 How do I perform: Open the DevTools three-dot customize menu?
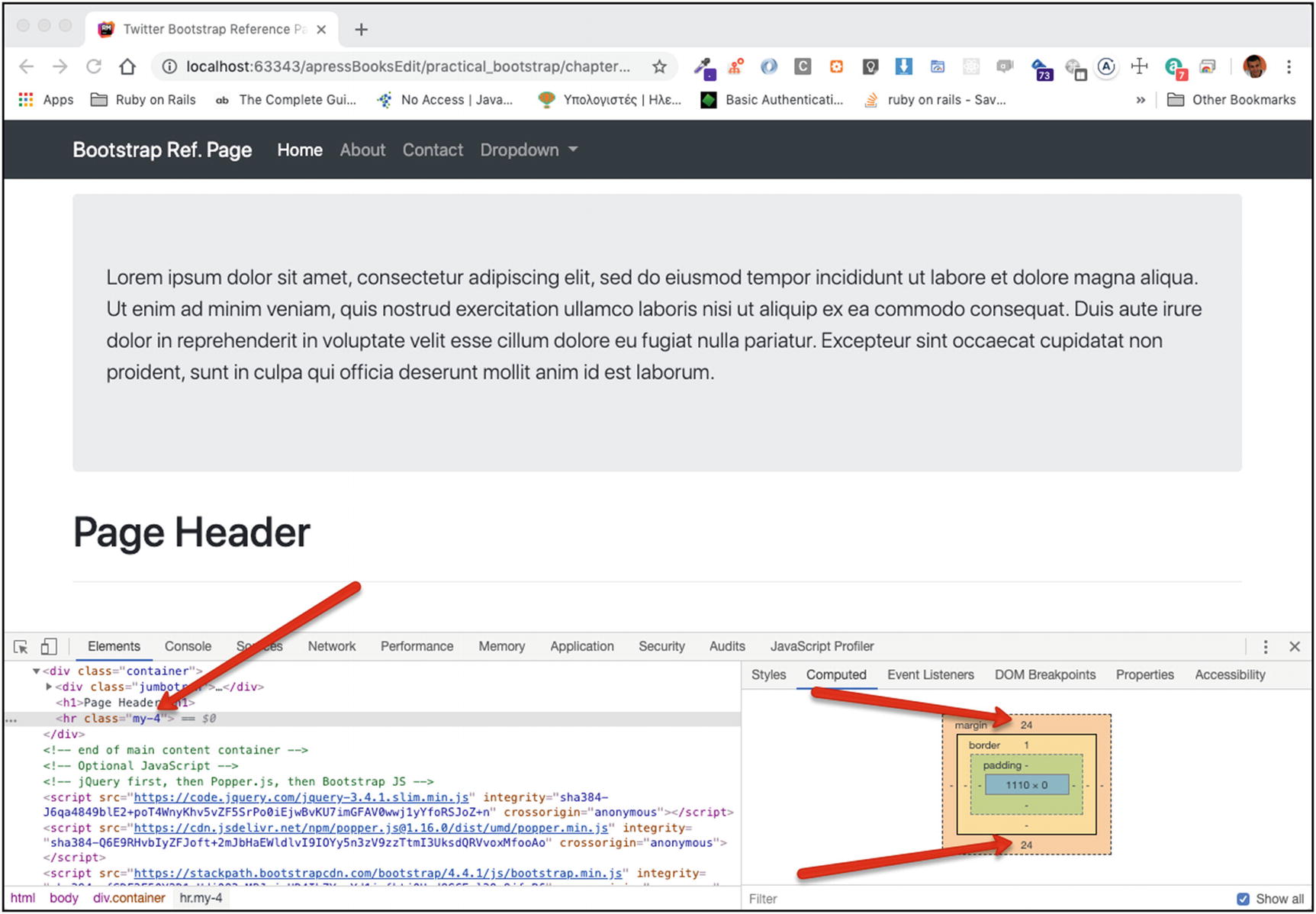(x=1265, y=647)
